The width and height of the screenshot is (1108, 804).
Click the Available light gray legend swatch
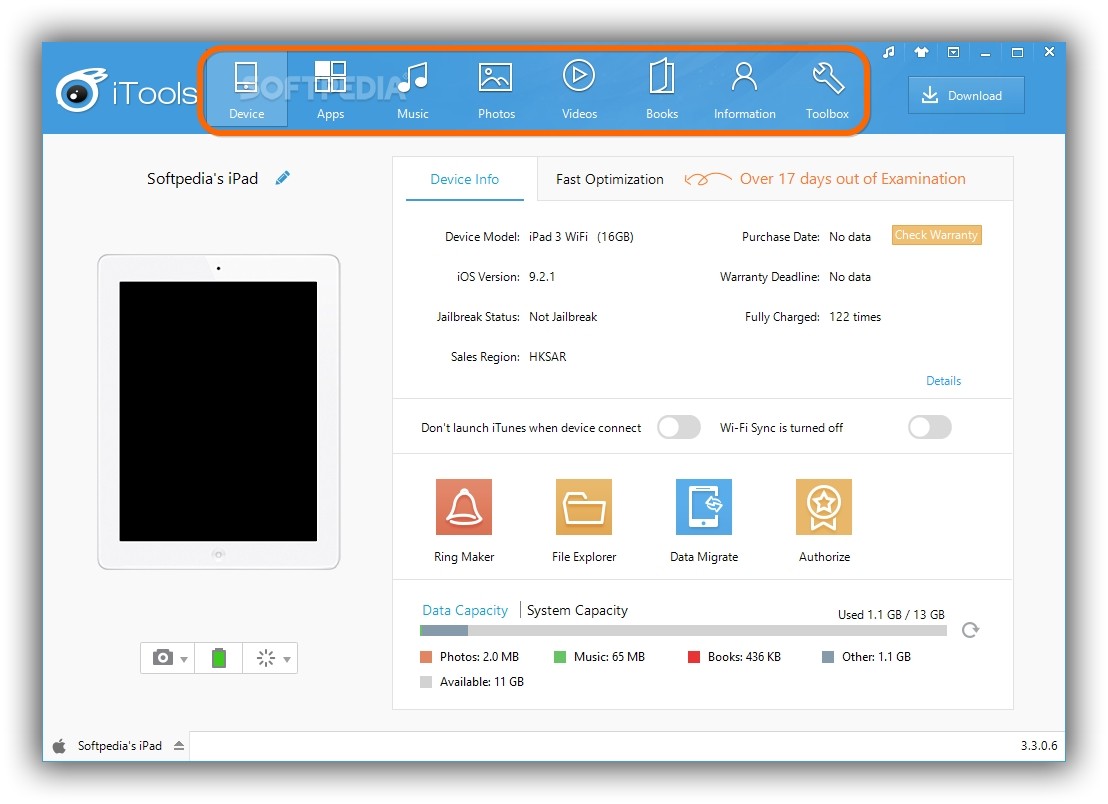[x=425, y=682]
